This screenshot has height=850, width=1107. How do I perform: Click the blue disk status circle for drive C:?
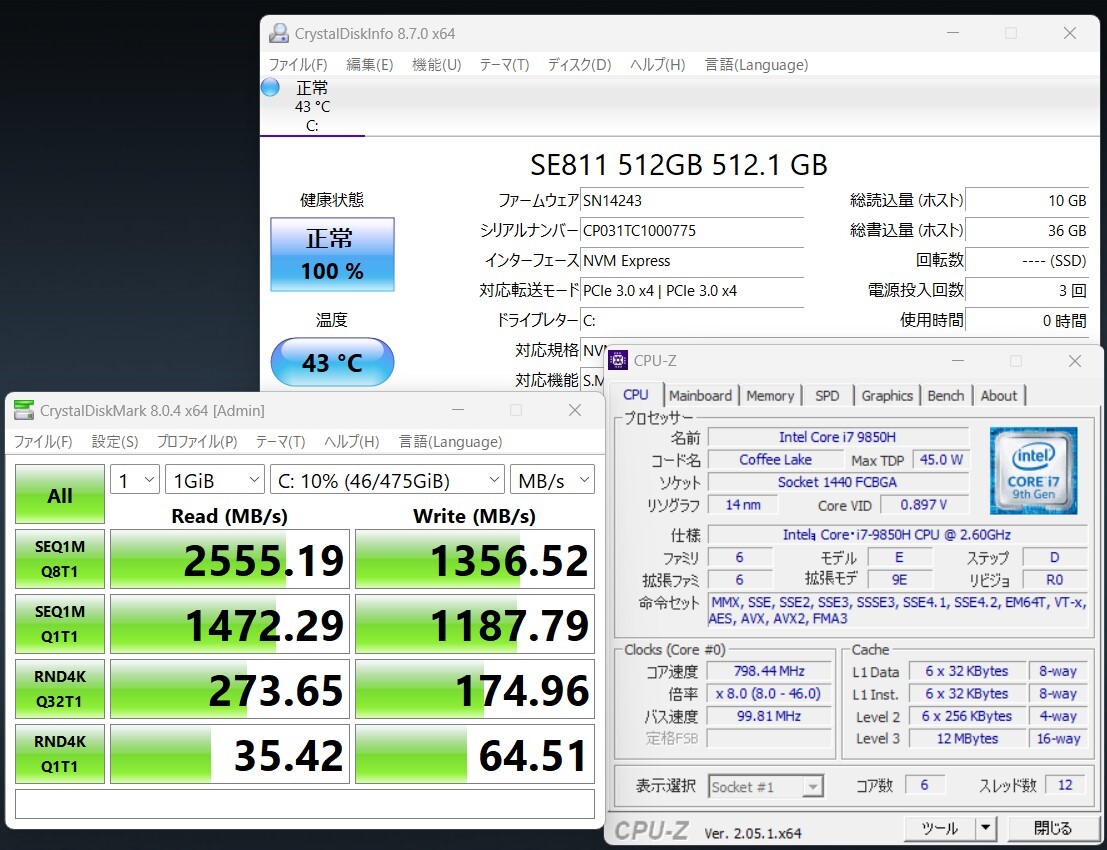(270, 88)
